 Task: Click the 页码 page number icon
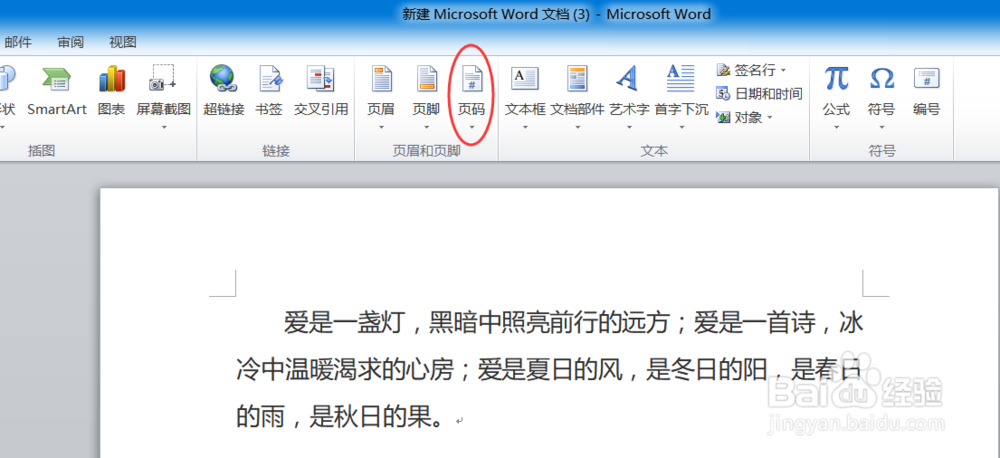(x=471, y=79)
